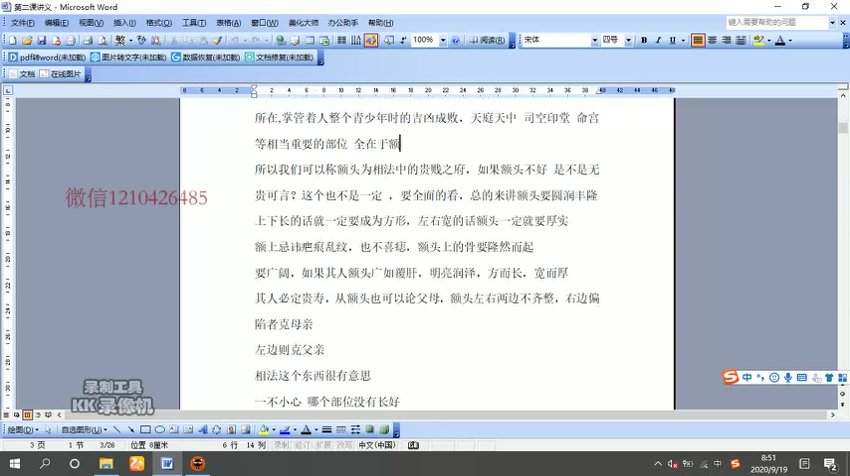Open the 表格(A) menu

pyautogui.click(x=228, y=23)
